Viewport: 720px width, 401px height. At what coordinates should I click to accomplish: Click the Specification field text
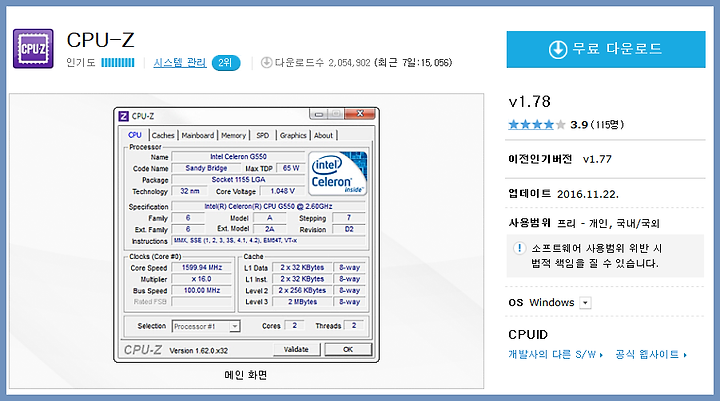[269, 207]
